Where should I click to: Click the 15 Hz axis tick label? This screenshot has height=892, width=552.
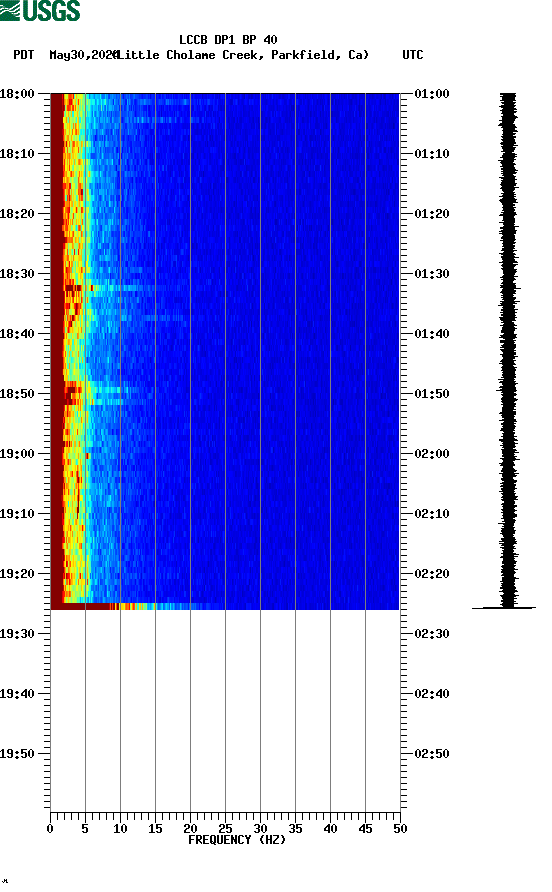pos(155,829)
